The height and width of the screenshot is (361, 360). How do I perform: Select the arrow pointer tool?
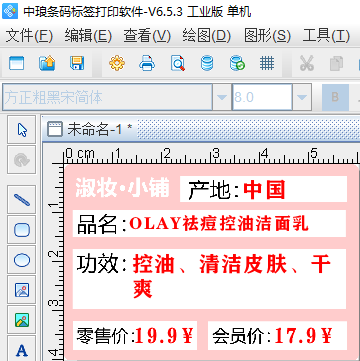22,130
